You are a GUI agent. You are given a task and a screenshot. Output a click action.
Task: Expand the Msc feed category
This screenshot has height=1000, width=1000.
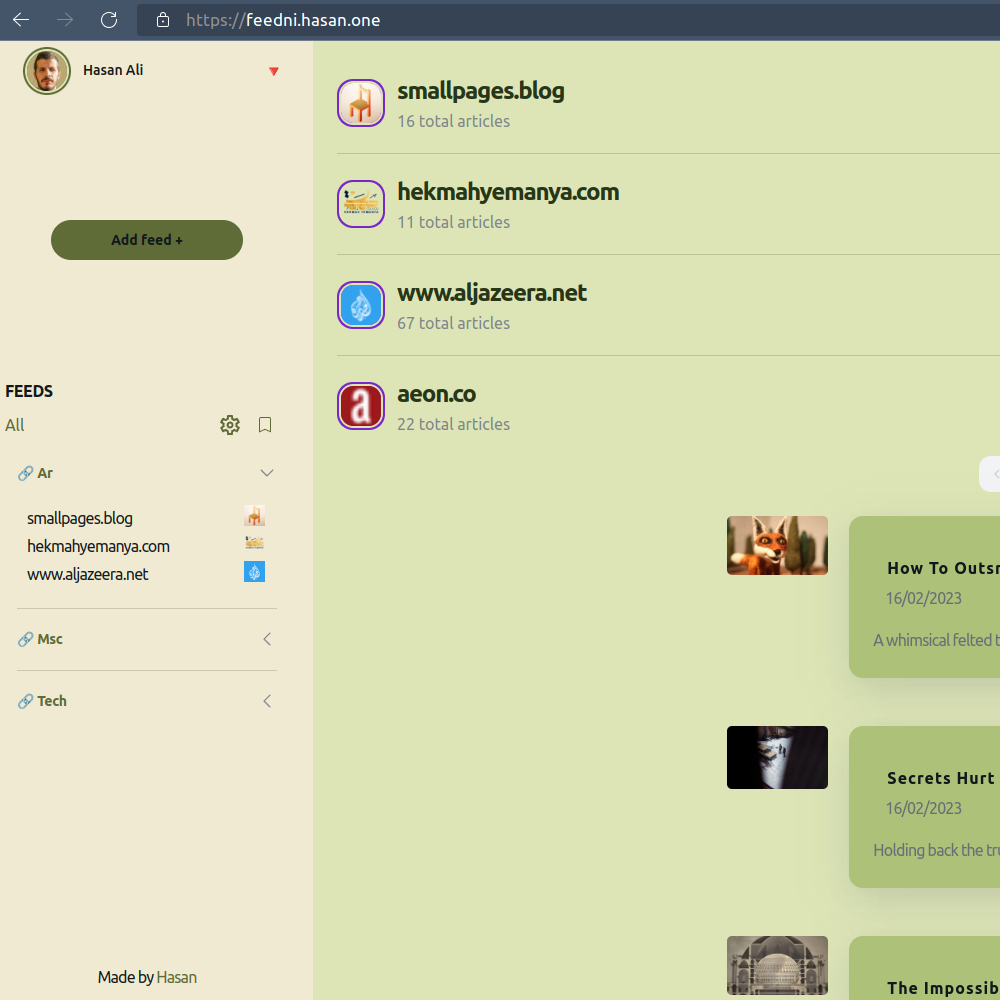point(266,639)
